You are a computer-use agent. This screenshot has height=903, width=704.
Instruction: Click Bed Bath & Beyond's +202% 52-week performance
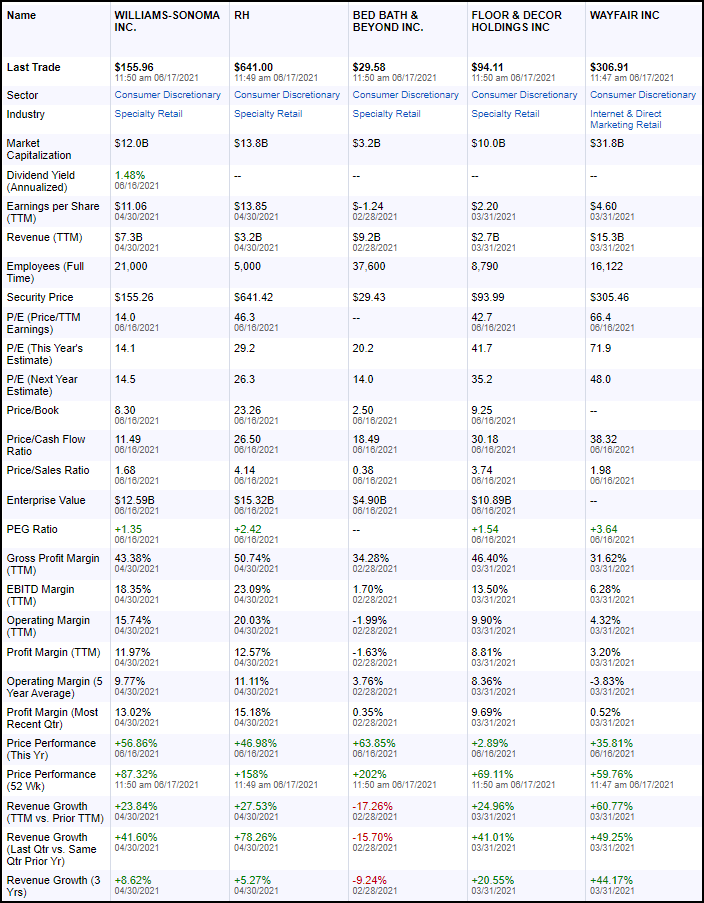[369, 775]
